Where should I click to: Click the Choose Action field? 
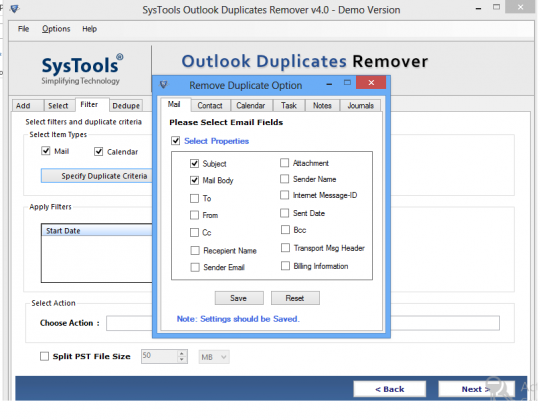tap(303, 323)
